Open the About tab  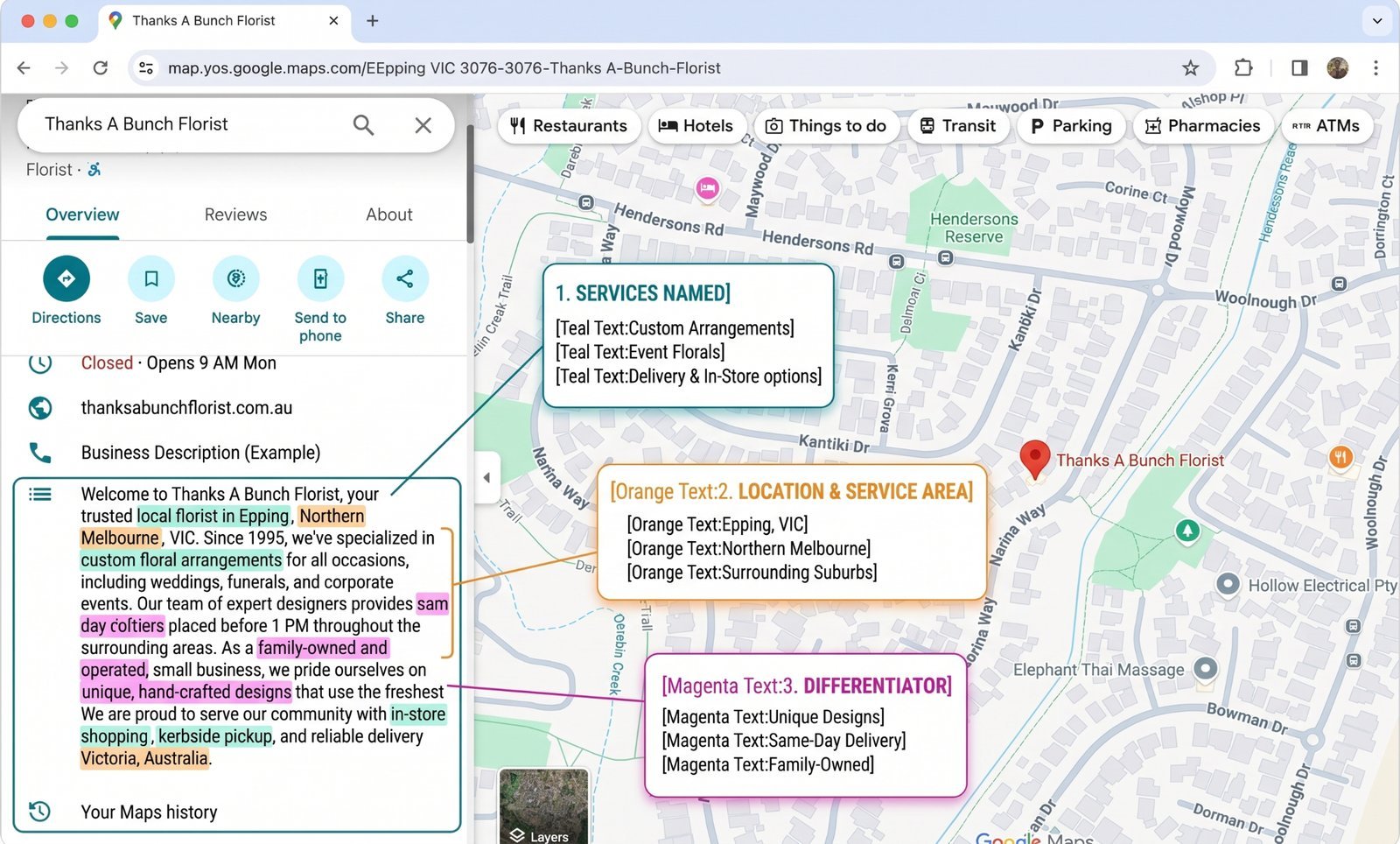click(389, 215)
